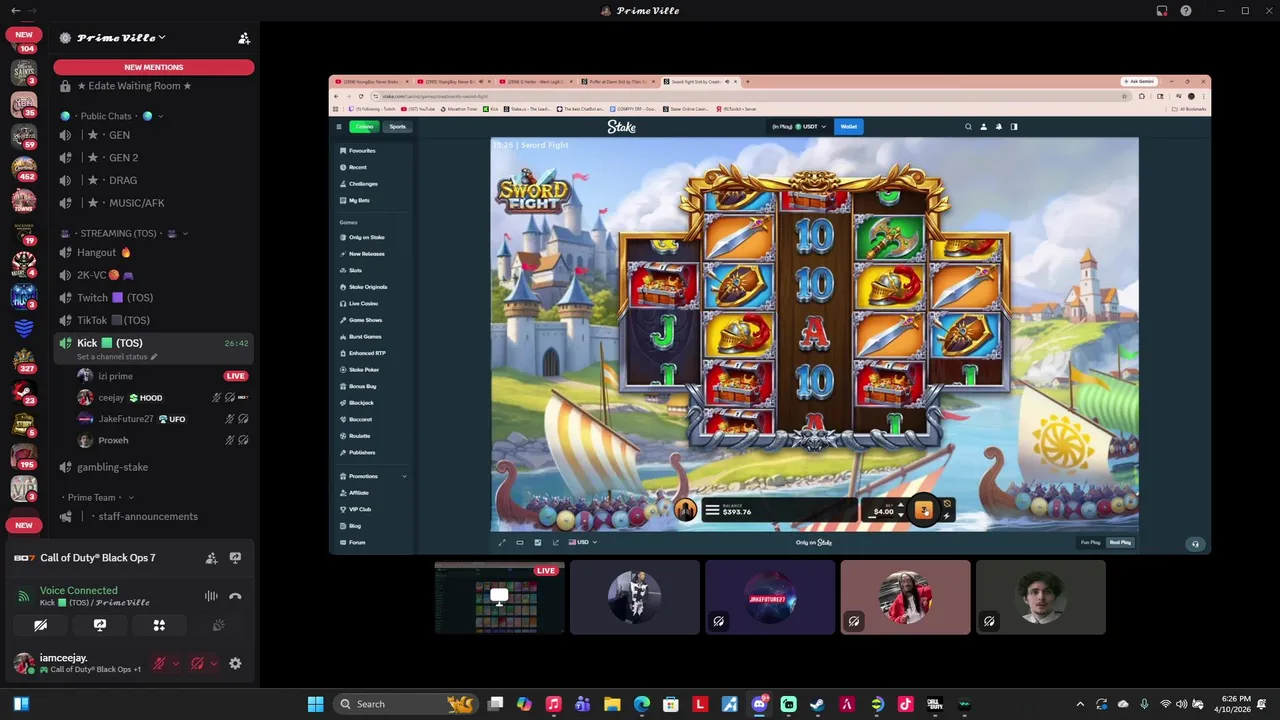Screen dimensions: 1280x720
Task: Open user settings gear icon
Action: (235, 663)
